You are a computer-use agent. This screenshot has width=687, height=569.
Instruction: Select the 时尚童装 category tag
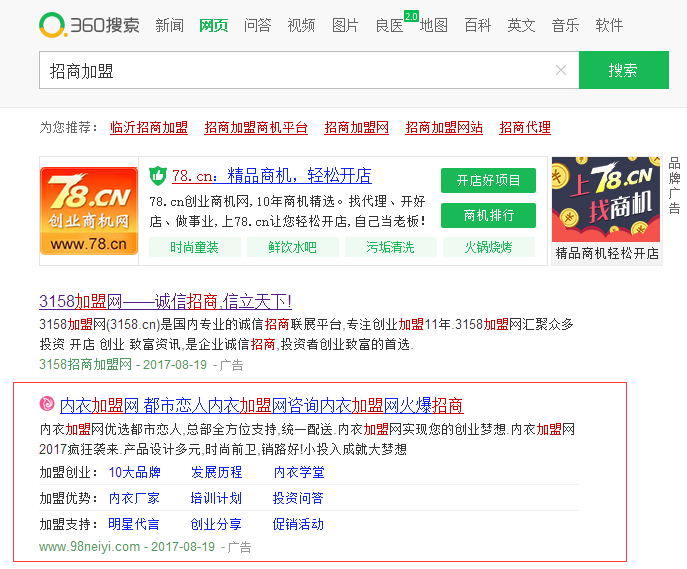(195, 247)
